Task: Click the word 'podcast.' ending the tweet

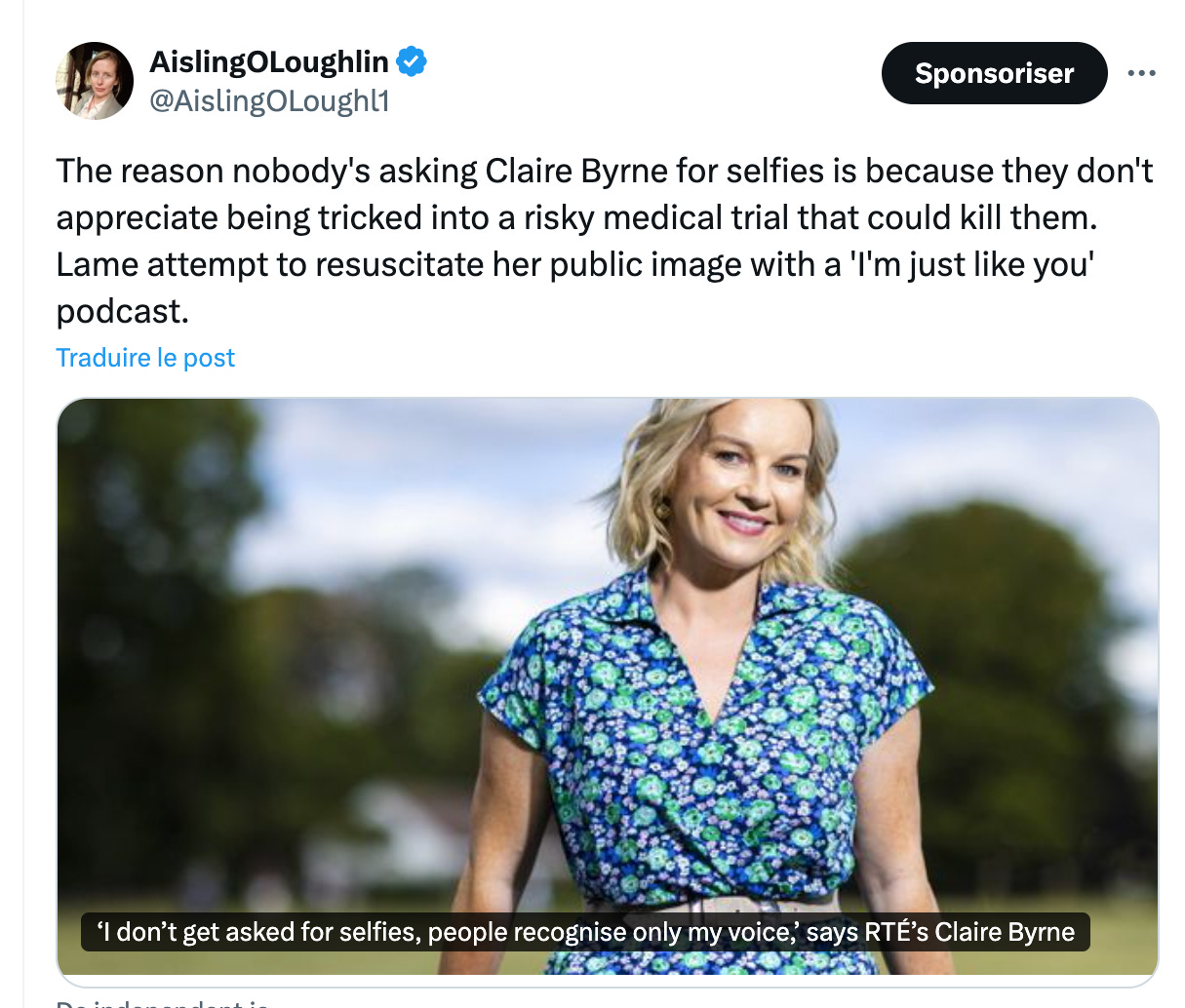Action: [122, 312]
